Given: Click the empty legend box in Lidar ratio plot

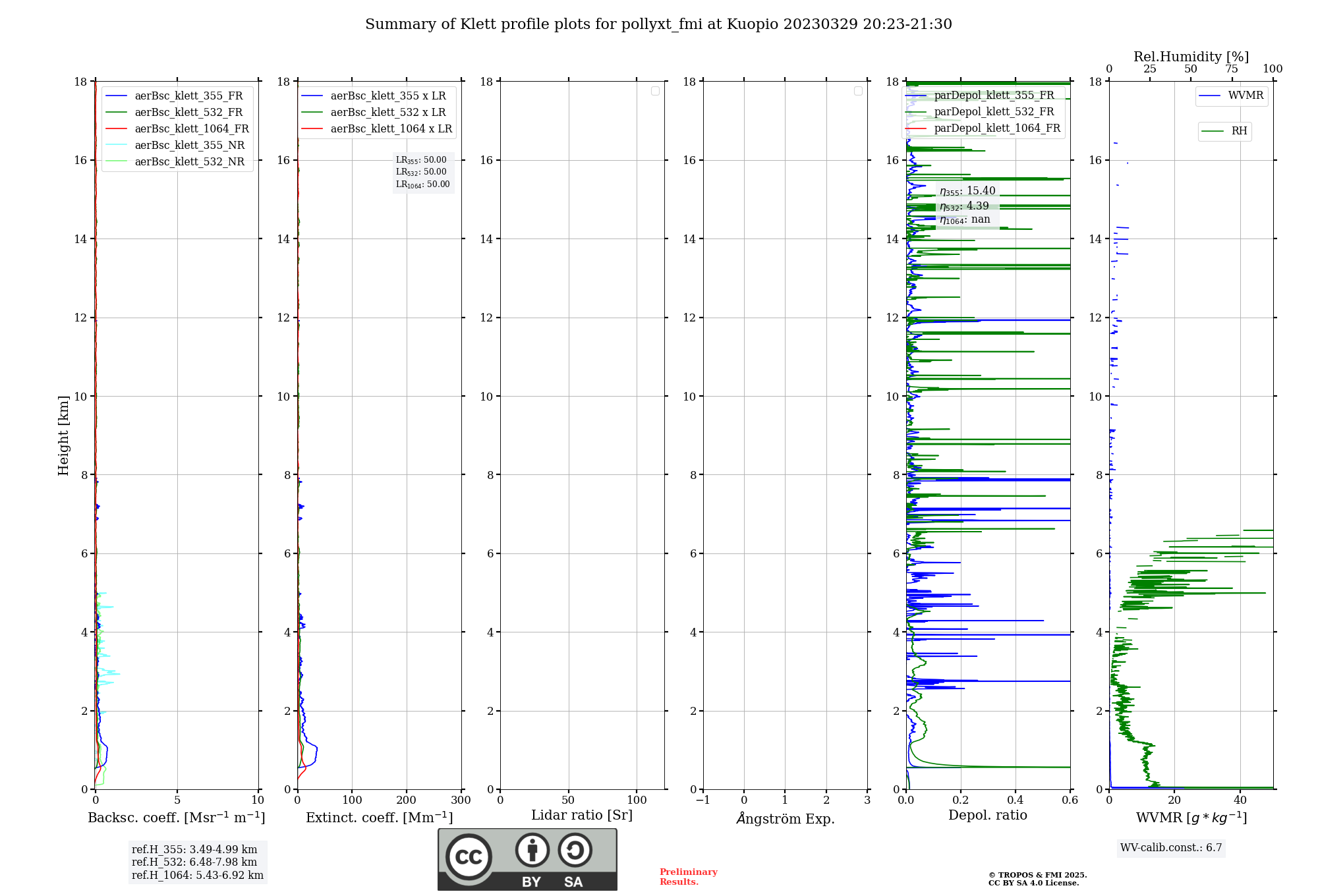Looking at the screenshot, I should click(x=655, y=91).
